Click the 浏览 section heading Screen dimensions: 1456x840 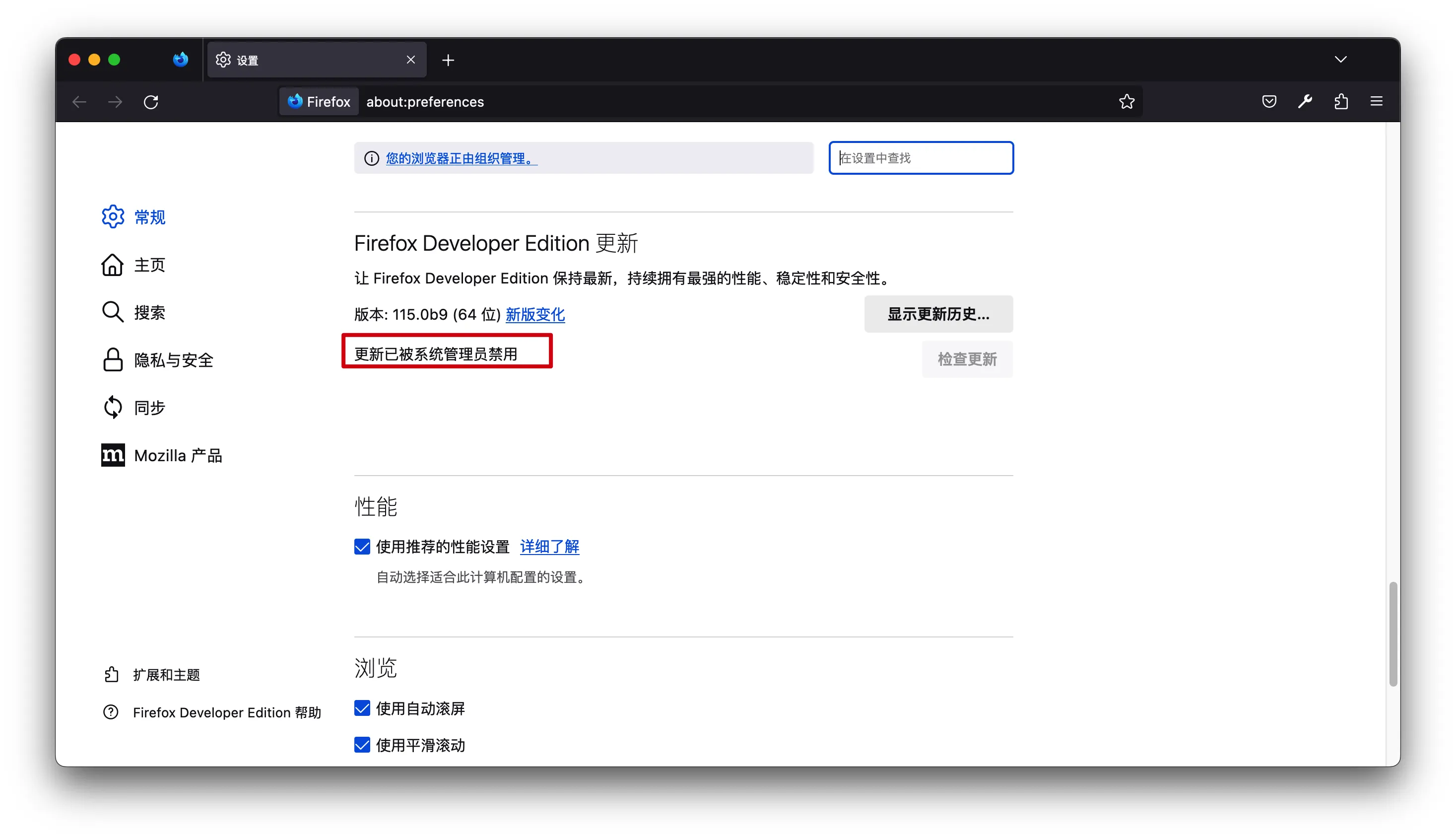375,668
